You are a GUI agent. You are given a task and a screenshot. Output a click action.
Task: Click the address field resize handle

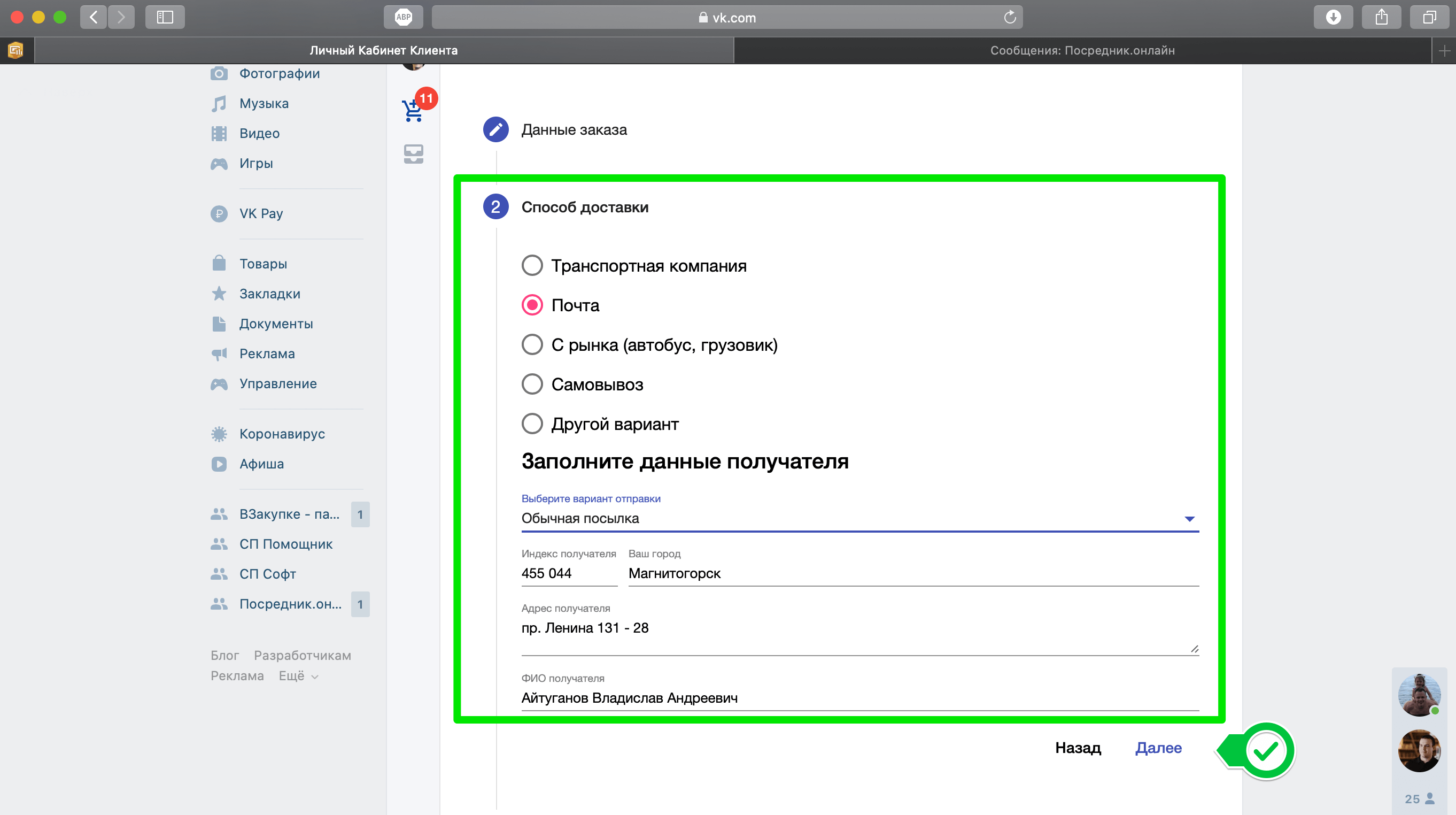1194,649
